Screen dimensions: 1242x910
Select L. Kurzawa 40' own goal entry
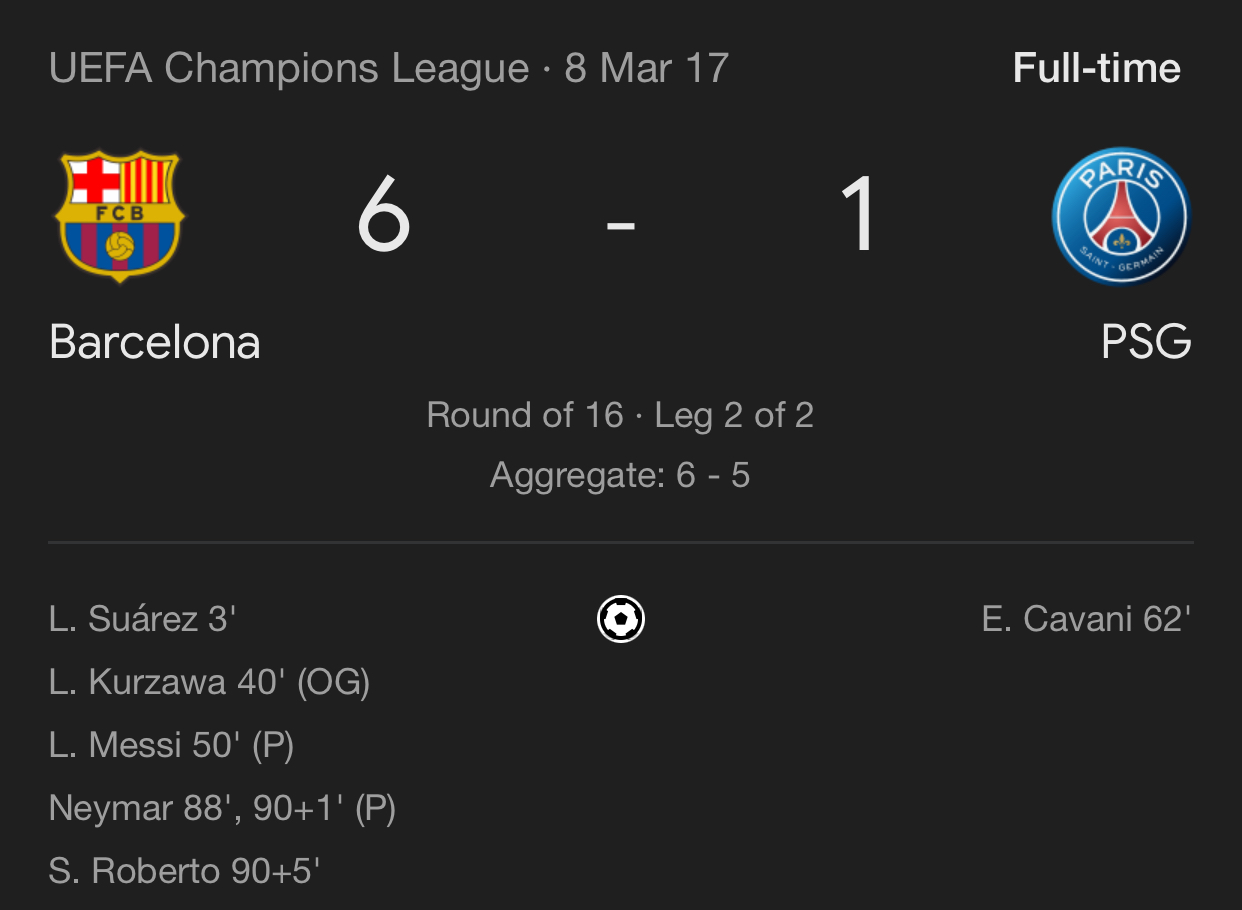point(210,682)
